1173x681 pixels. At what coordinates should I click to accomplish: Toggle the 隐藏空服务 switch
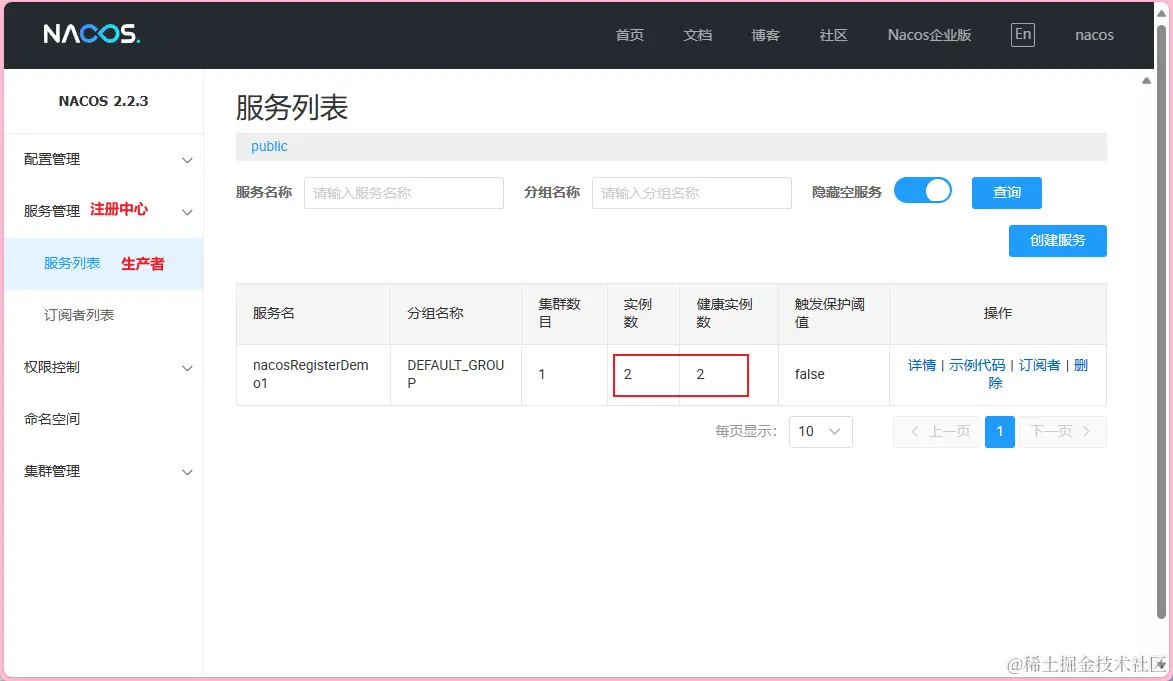(x=923, y=191)
